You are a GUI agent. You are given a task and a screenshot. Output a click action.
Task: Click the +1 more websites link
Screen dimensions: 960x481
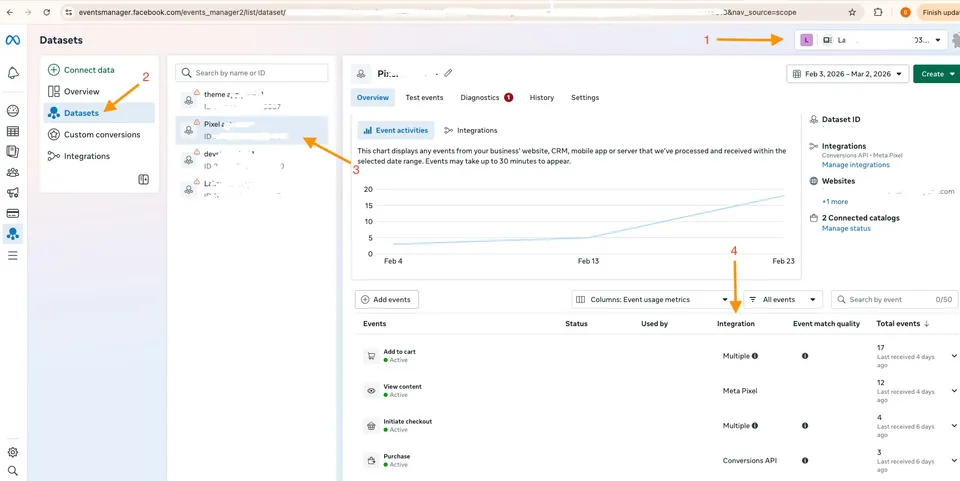(x=835, y=201)
